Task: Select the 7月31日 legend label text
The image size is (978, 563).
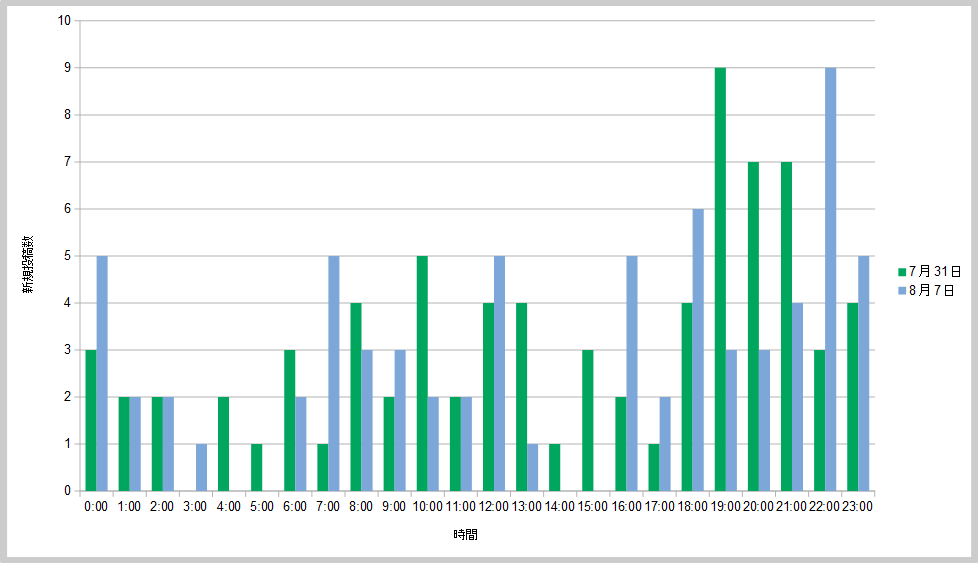Action: (x=935, y=271)
